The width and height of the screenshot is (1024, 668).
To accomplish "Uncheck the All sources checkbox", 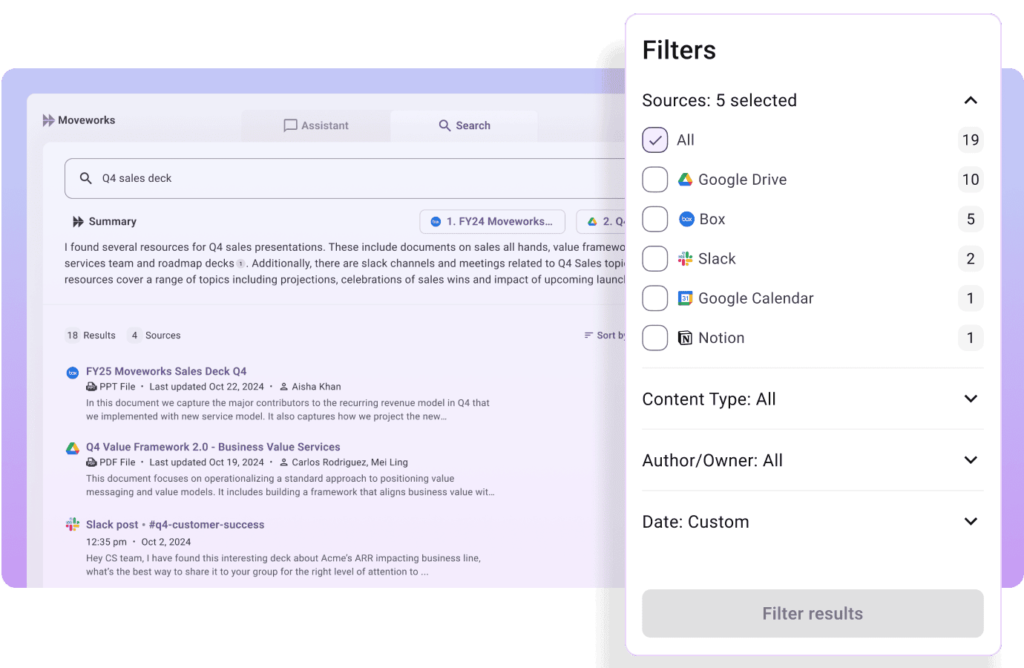I will pyautogui.click(x=655, y=140).
